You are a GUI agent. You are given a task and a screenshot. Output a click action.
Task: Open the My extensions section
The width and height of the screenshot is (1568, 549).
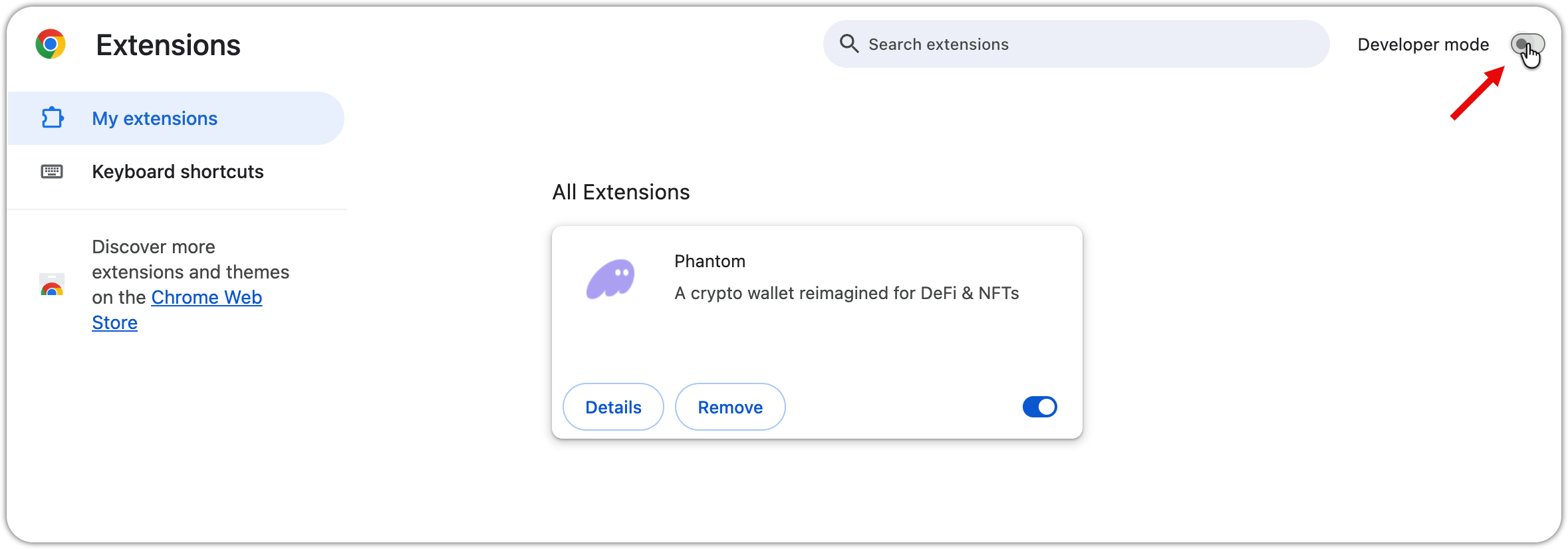coord(154,118)
